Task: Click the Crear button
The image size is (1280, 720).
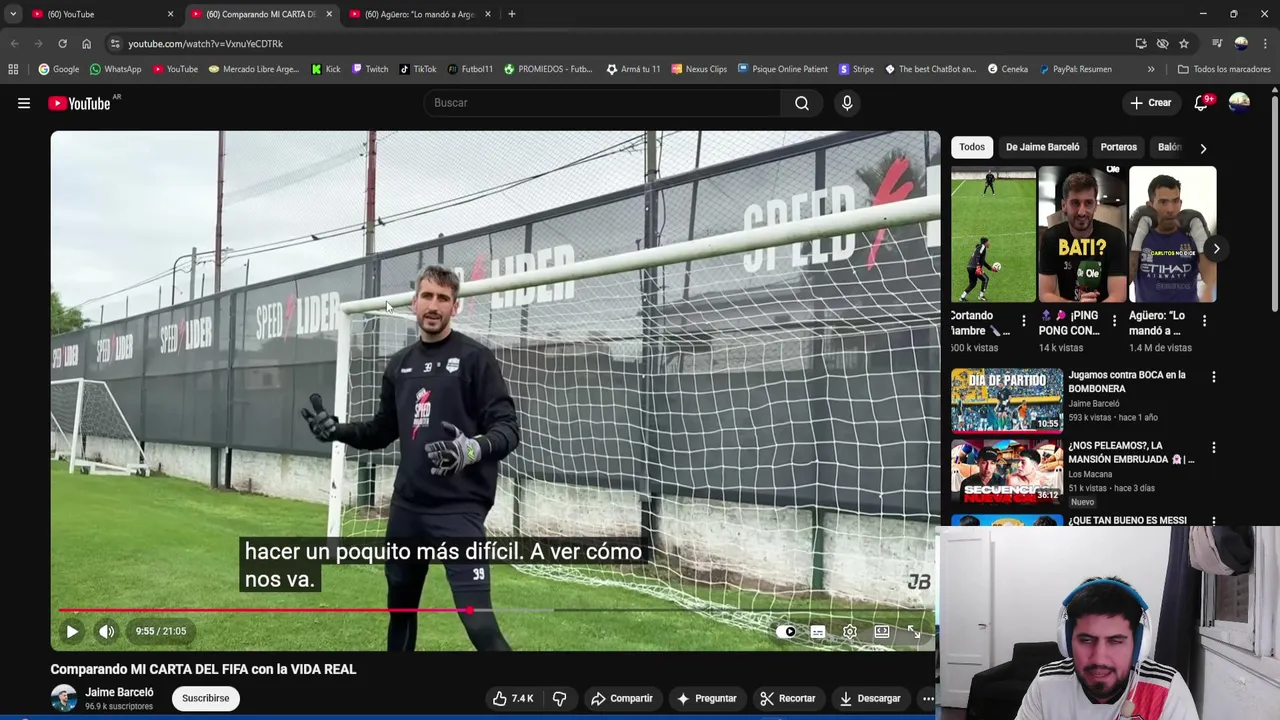Action: [1151, 103]
